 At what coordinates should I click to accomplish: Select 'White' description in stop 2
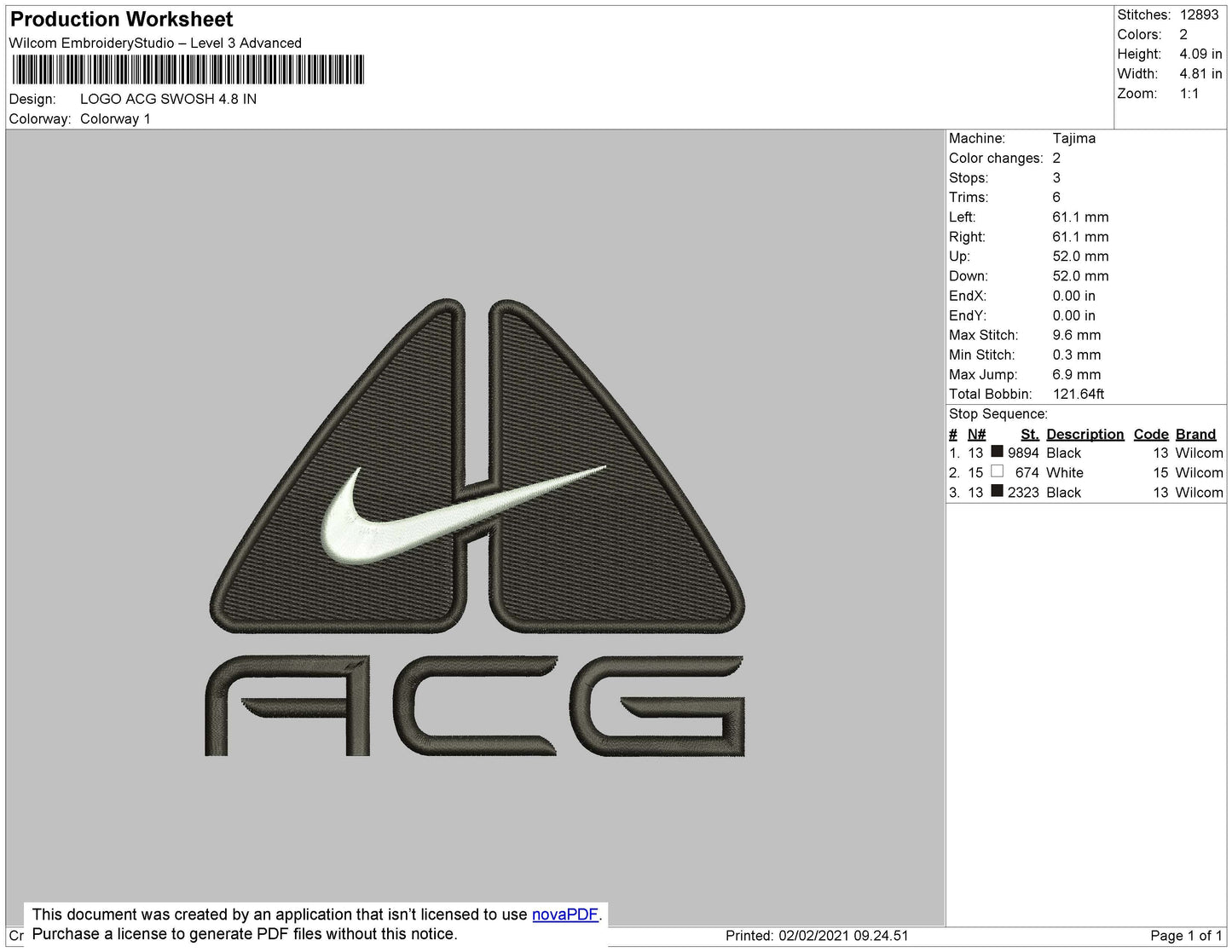click(1065, 472)
